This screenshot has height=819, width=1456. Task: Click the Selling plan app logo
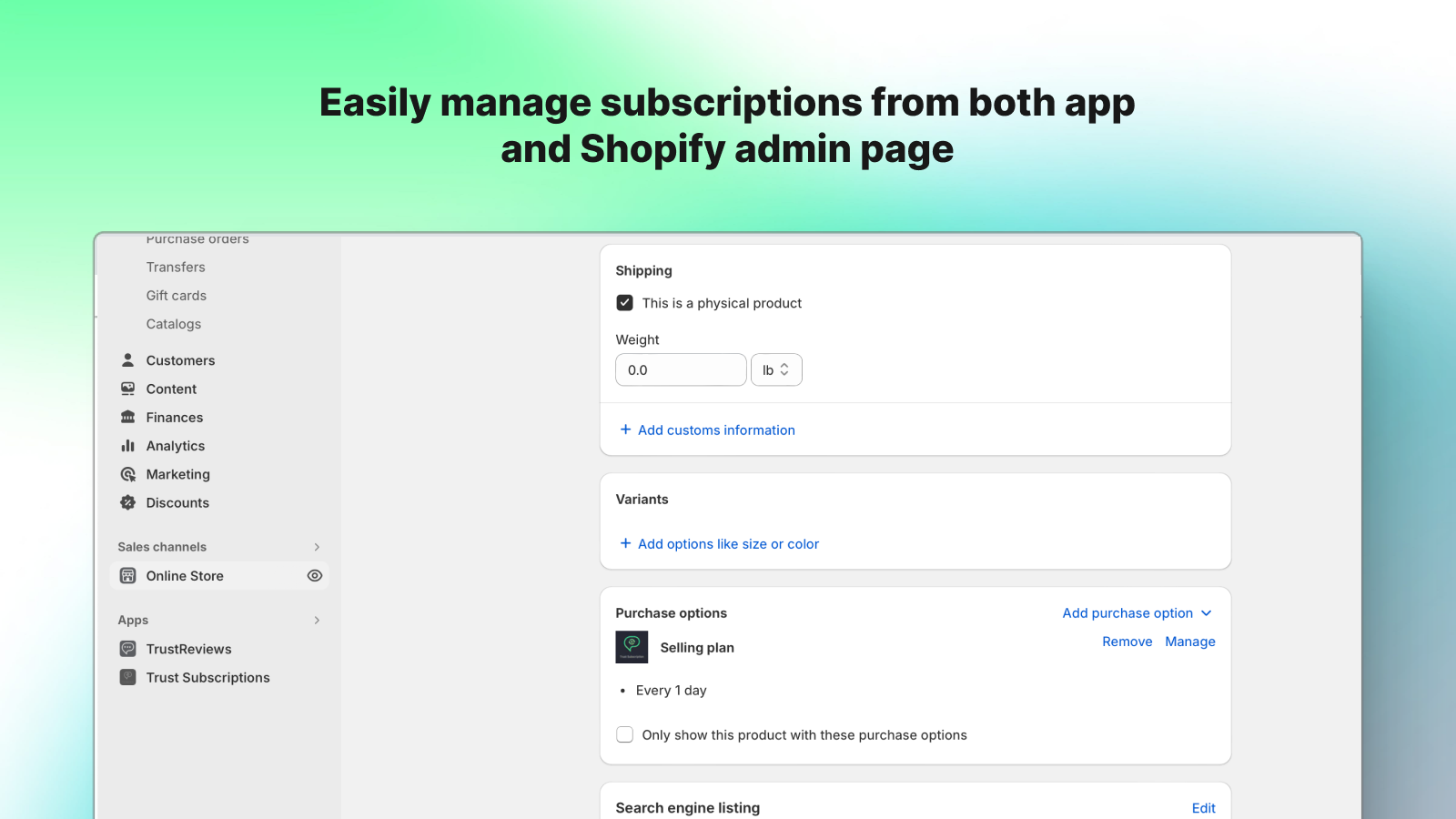pyautogui.click(x=632, y=647)
